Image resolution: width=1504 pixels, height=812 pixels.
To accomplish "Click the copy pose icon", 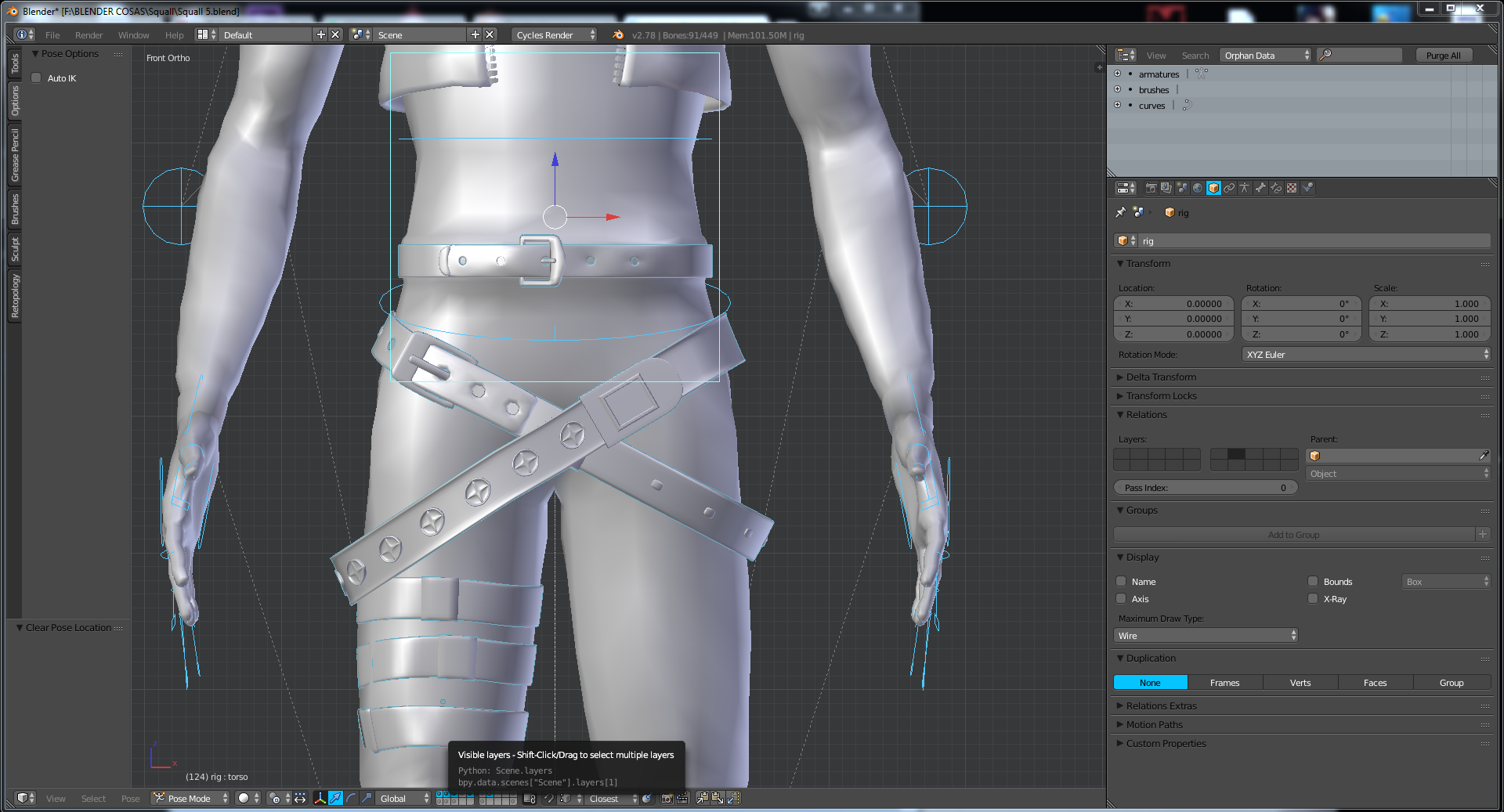I will pyautogui.click(x=702, y=799).
